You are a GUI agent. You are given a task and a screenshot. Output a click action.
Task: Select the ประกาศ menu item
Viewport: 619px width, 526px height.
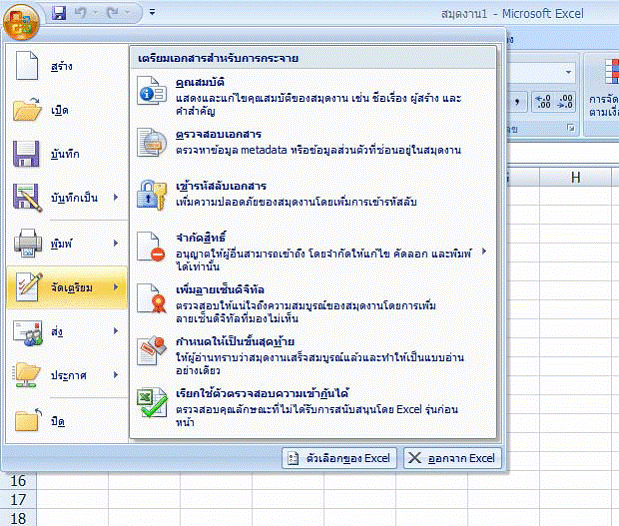coord(67,375)
